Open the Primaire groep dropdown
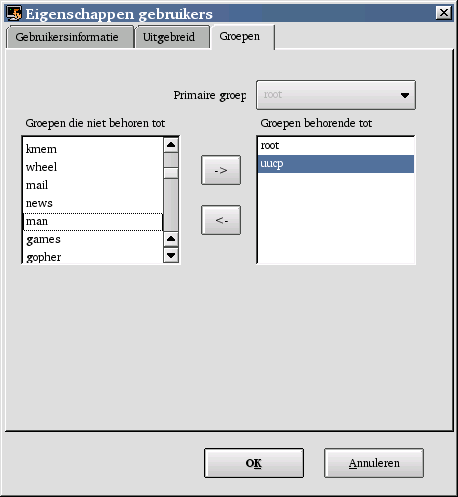Viewport: 458px width, 497px height. click(336, 95)
